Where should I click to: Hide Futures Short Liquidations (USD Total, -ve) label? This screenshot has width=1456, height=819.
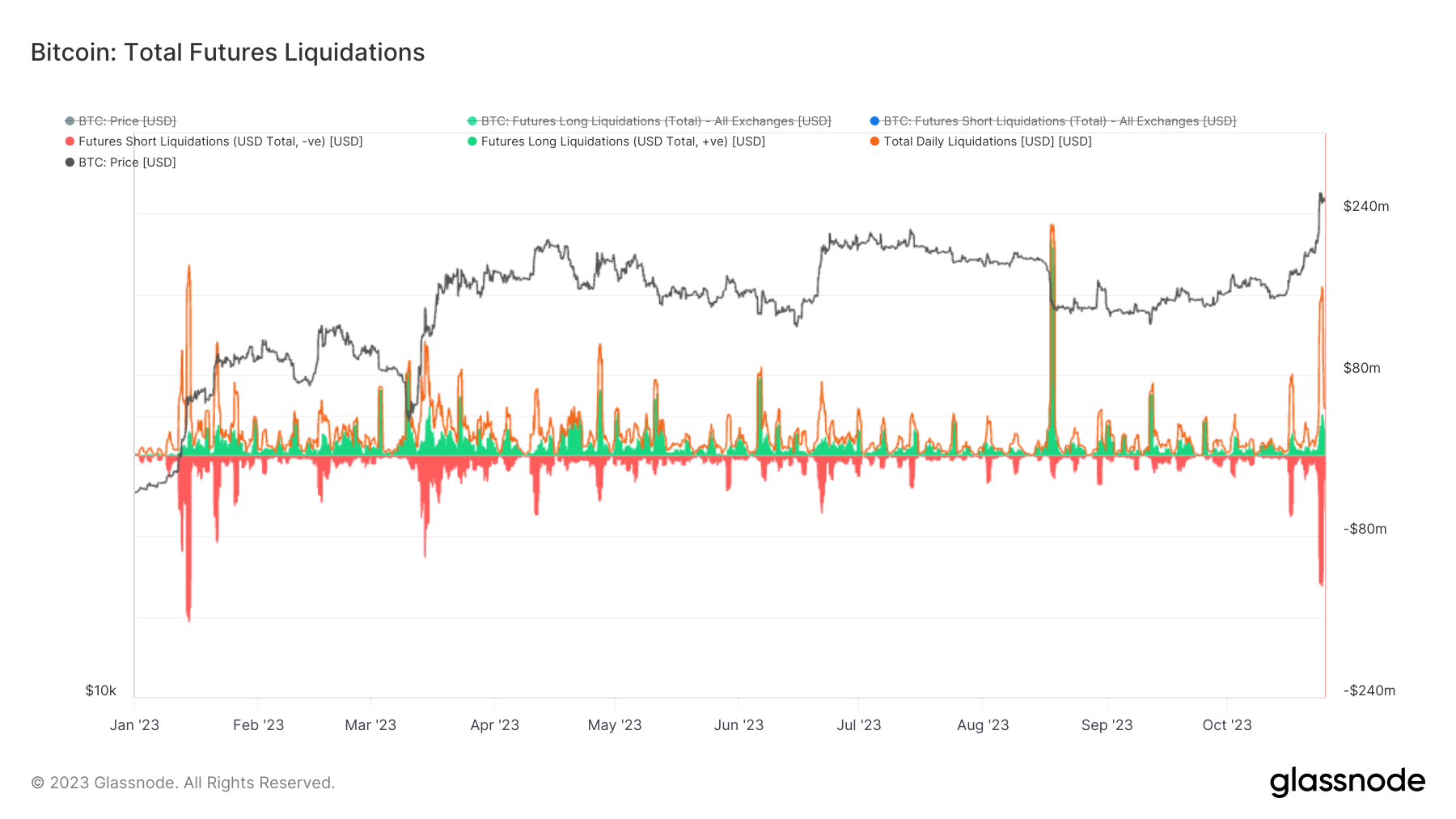click(220, 141)
